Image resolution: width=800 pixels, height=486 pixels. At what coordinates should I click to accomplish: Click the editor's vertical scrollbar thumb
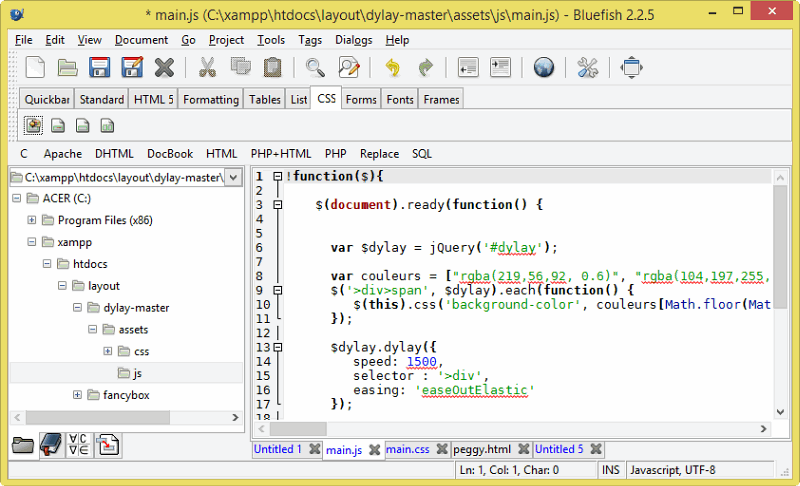[x=780, y=246]
